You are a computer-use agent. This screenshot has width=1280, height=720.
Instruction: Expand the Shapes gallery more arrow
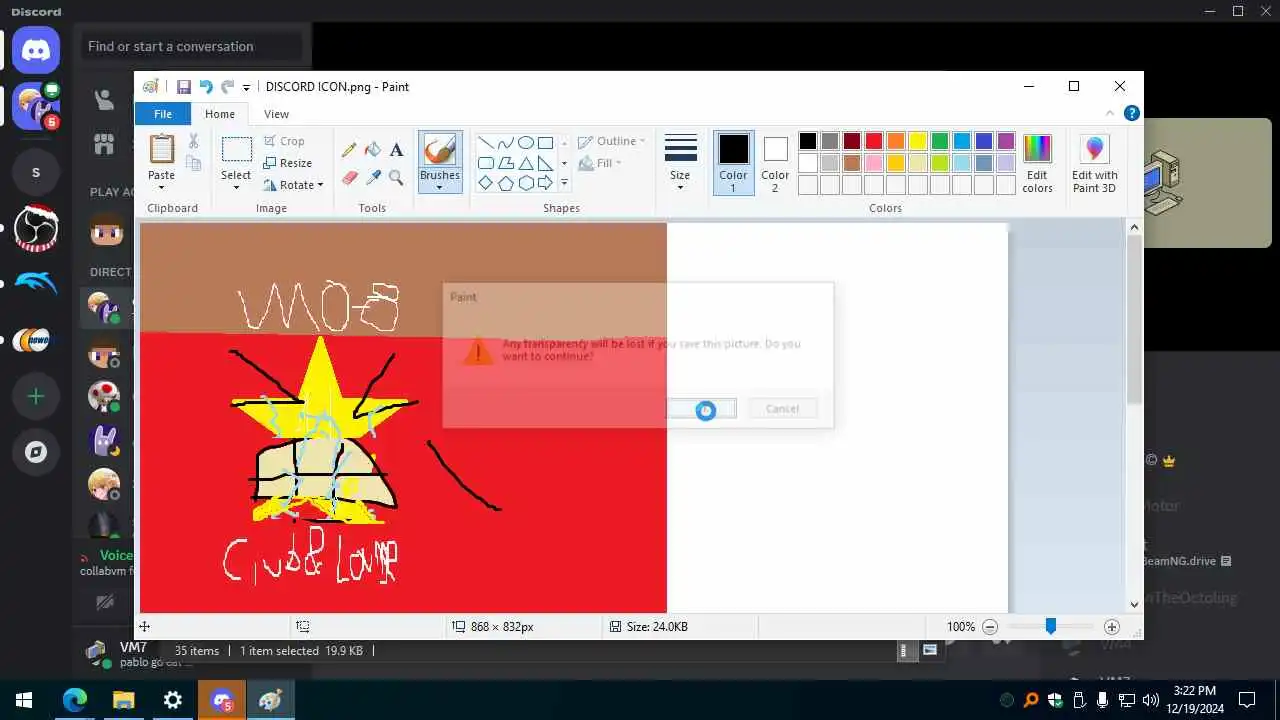[564, 183]
